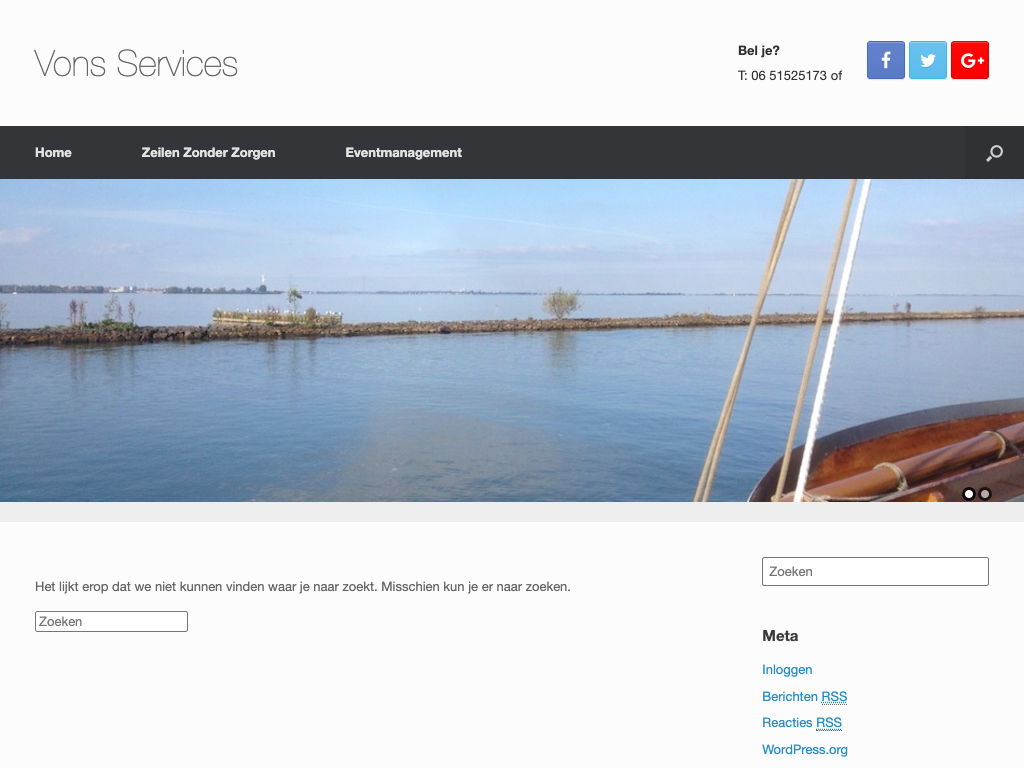Click the Vons Services site title
1024x768 pixels.
coord(136,64)
